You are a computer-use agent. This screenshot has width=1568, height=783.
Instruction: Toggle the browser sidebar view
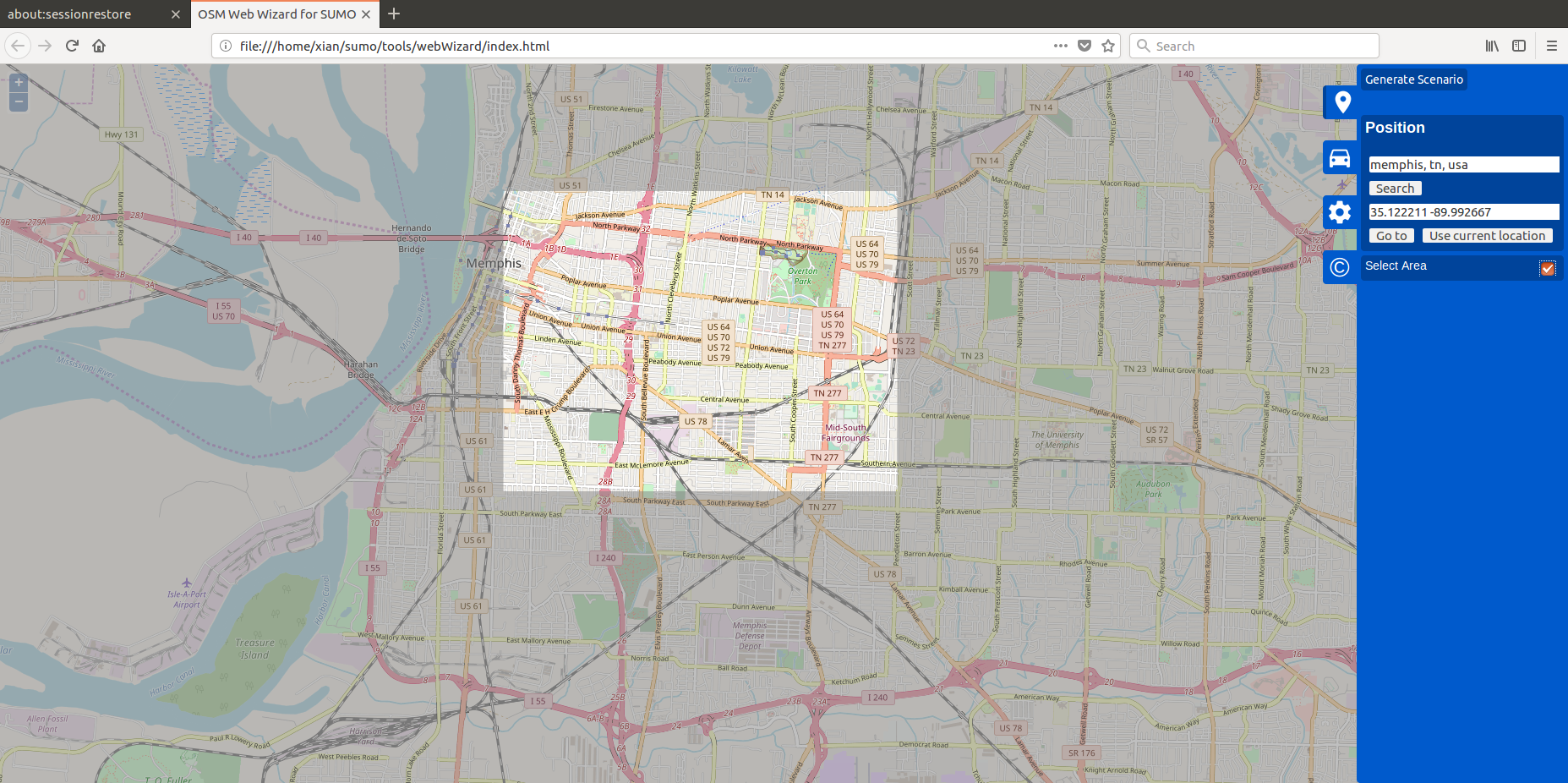coord(1519,46)
